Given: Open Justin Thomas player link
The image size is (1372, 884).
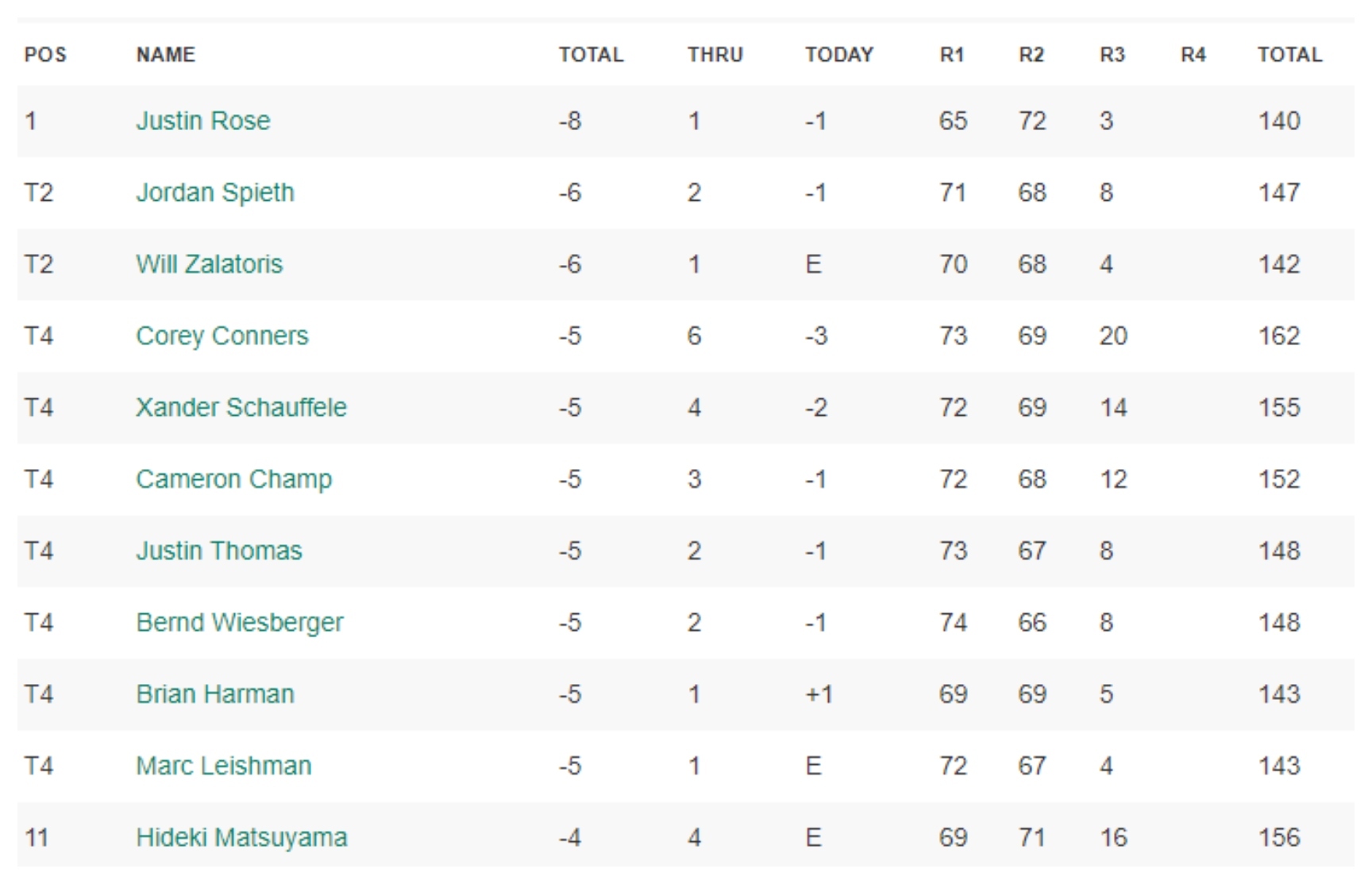Looking at the screenshot, I should coord(218,551).
